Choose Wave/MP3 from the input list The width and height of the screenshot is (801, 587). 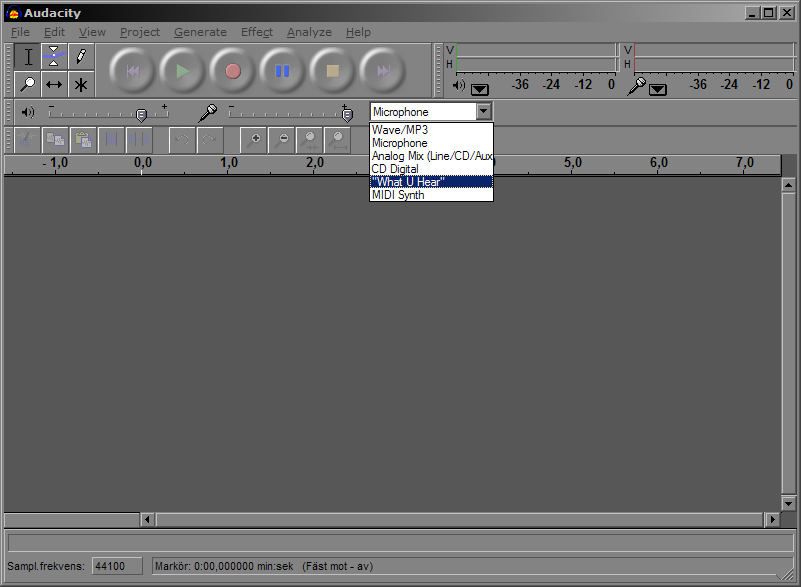tap(431, 130)
